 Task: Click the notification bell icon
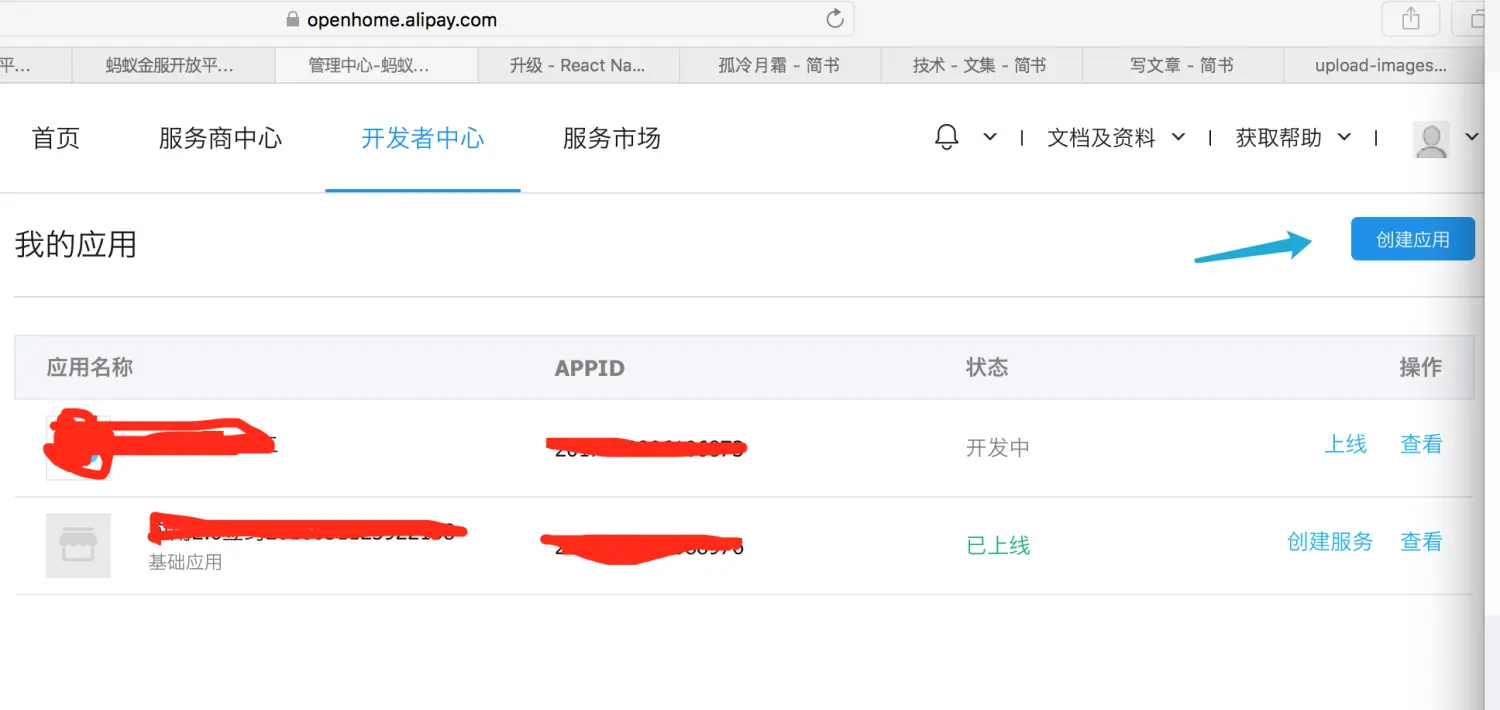pos(946,138)
